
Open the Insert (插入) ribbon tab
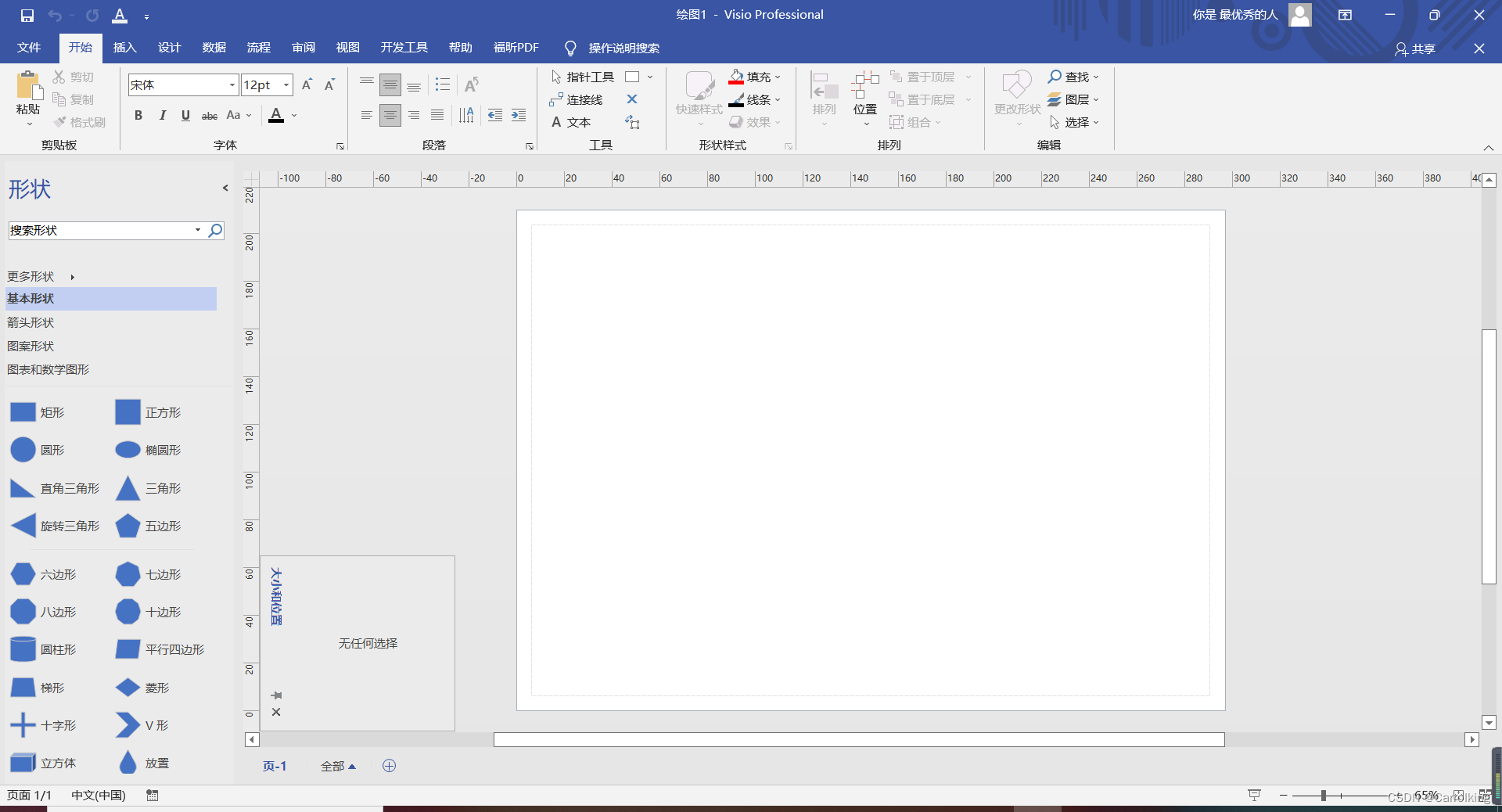124,48
